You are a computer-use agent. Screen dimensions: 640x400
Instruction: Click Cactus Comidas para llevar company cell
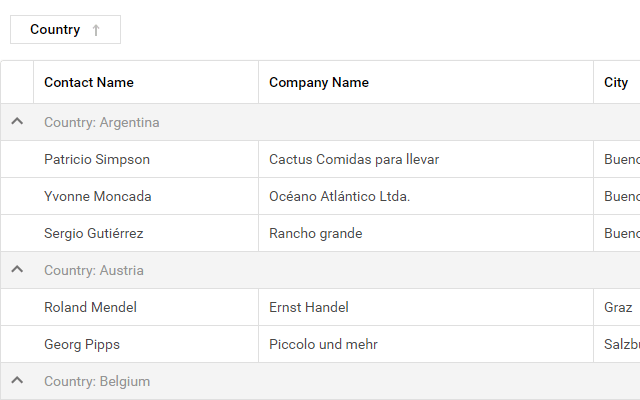354,159
